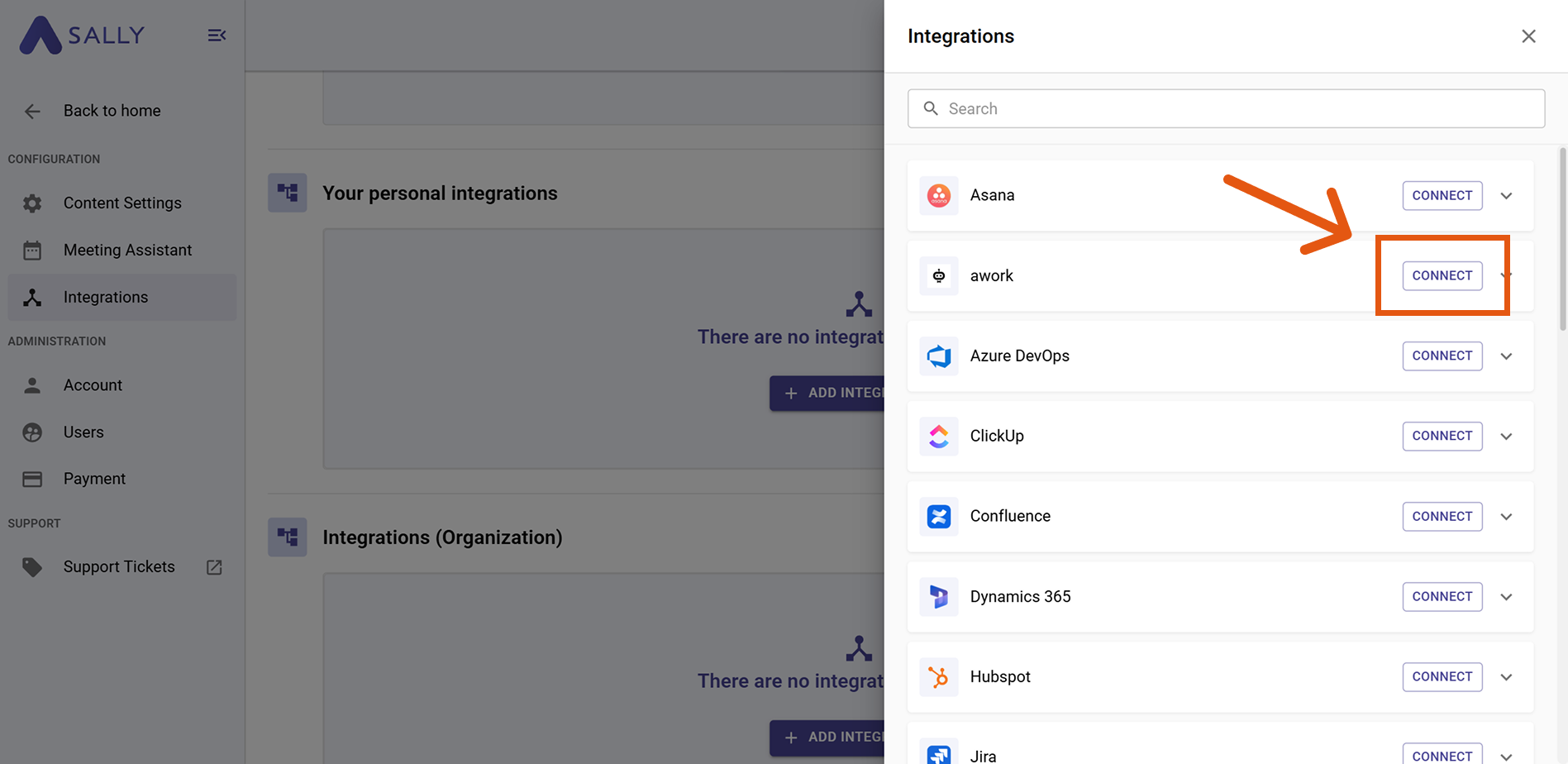This screenshot has width=1568, height=764.
Task: Expand the Hubspot integration chevron
Action: click(x=1506, y=677)
